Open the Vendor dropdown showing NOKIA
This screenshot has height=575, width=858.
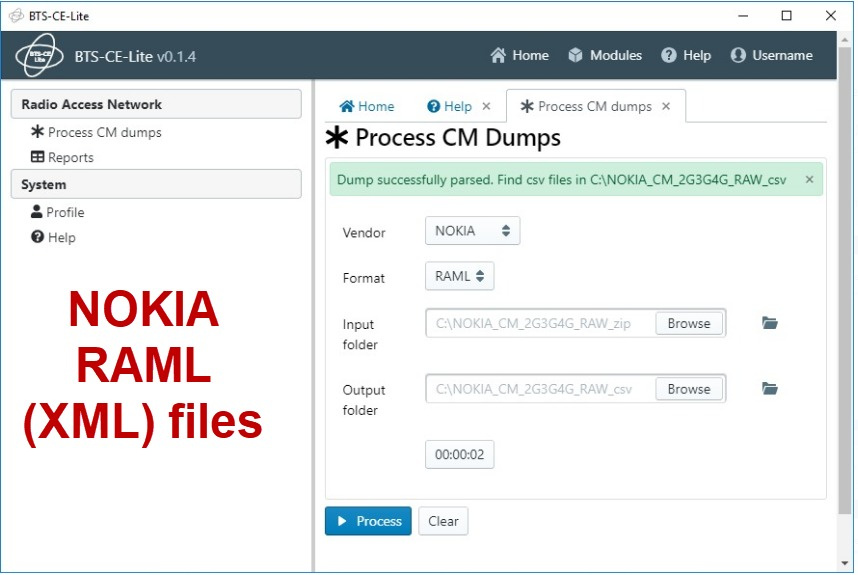click(472, 231)
